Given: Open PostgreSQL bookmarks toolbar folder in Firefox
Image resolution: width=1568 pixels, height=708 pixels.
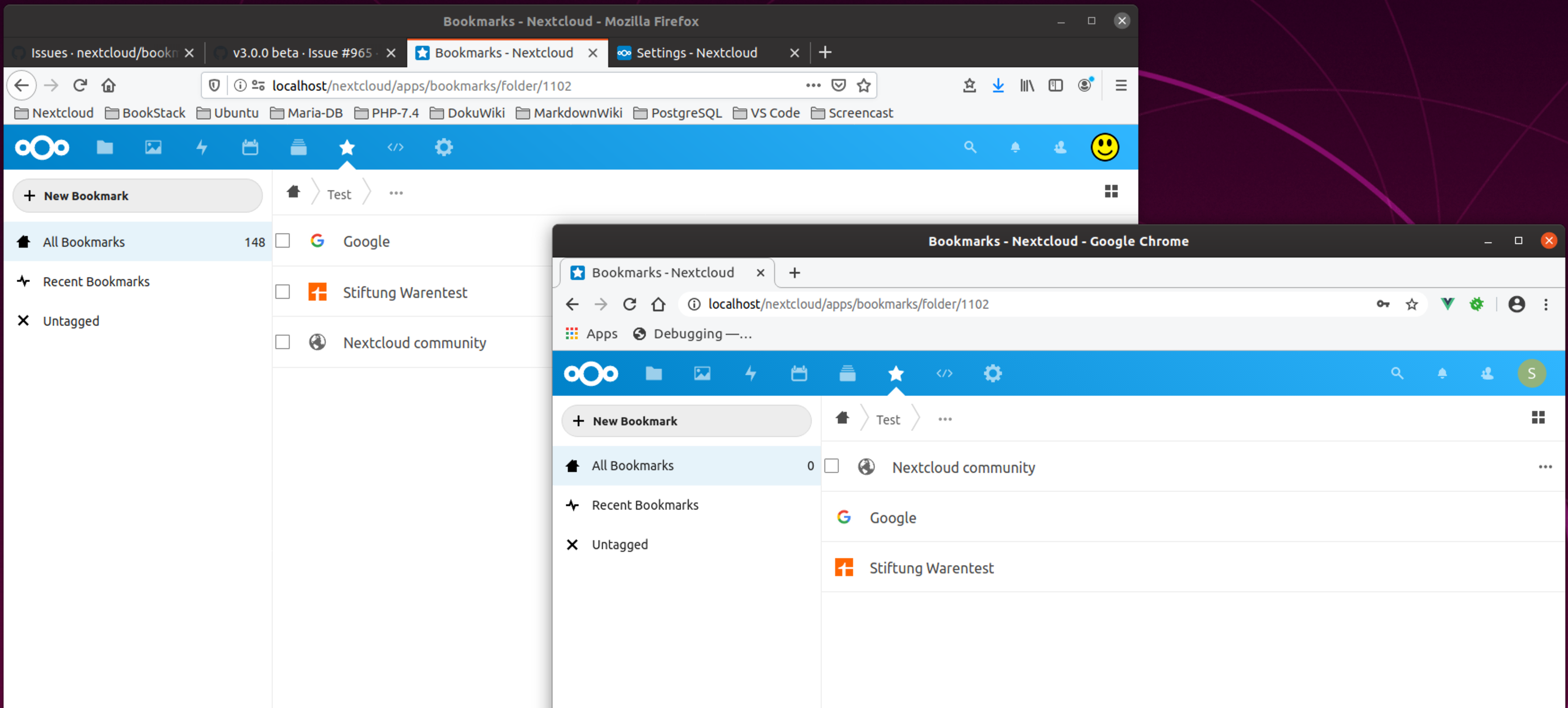Looking at the screenshot, I should pos(677,113).
